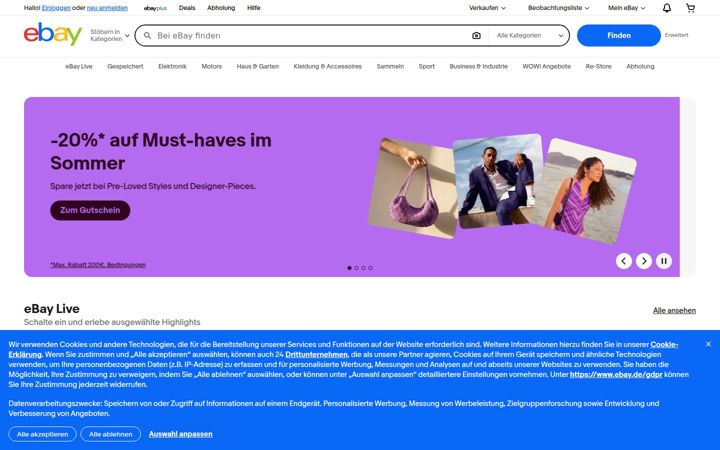This screenshot has height=450, width=720.
Task: Click Alle ansehen for eBay Live
Action: [x=674, y=310]
